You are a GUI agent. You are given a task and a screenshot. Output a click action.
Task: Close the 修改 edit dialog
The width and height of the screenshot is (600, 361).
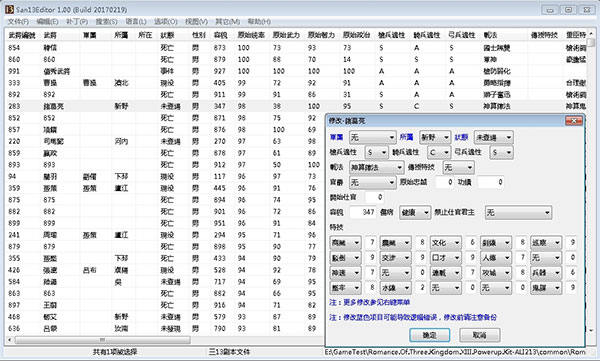[x=574, y=121]
